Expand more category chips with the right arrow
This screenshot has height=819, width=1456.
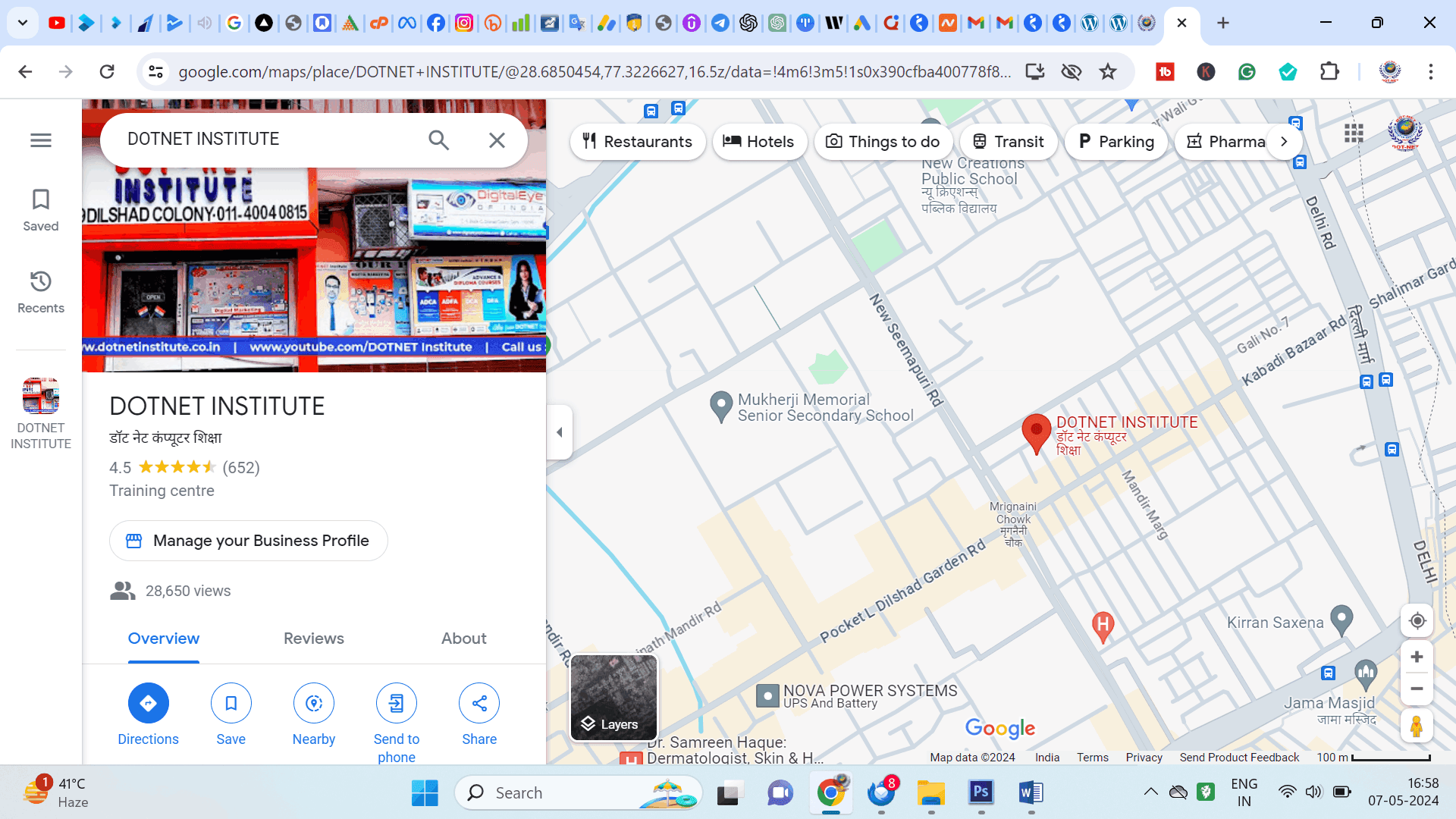click(x=1284, y=142)
